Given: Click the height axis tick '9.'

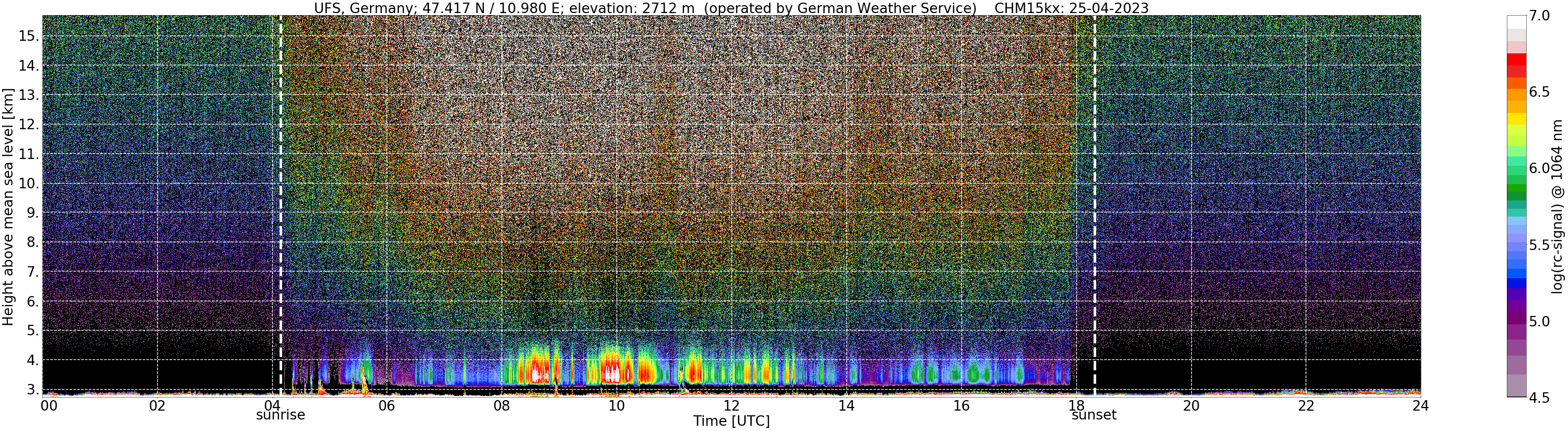Looking at the screenshot, I should [x=33, y=213].
